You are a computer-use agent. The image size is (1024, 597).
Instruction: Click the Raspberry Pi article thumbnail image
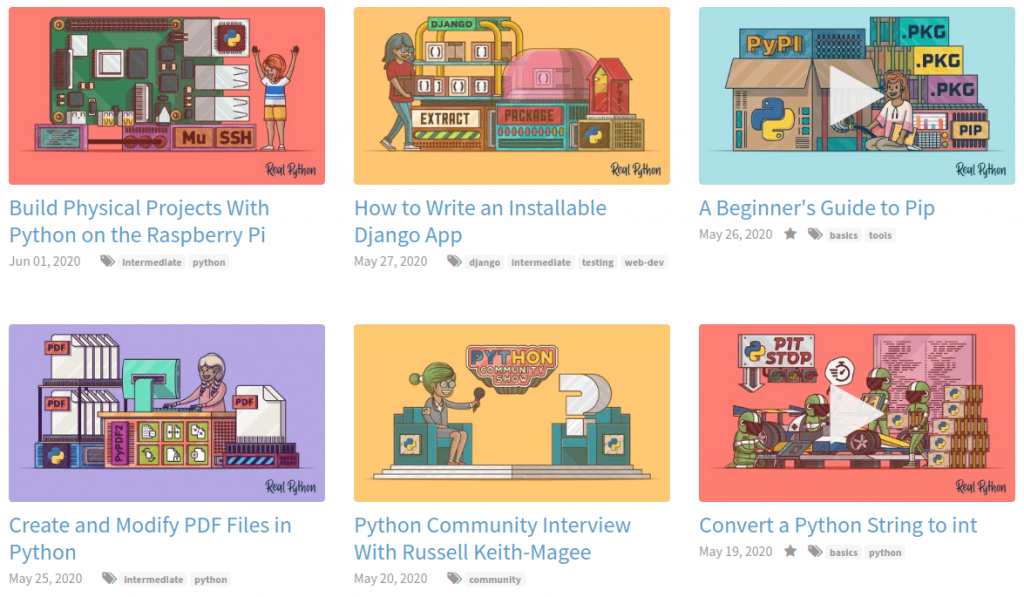(167, 96)
